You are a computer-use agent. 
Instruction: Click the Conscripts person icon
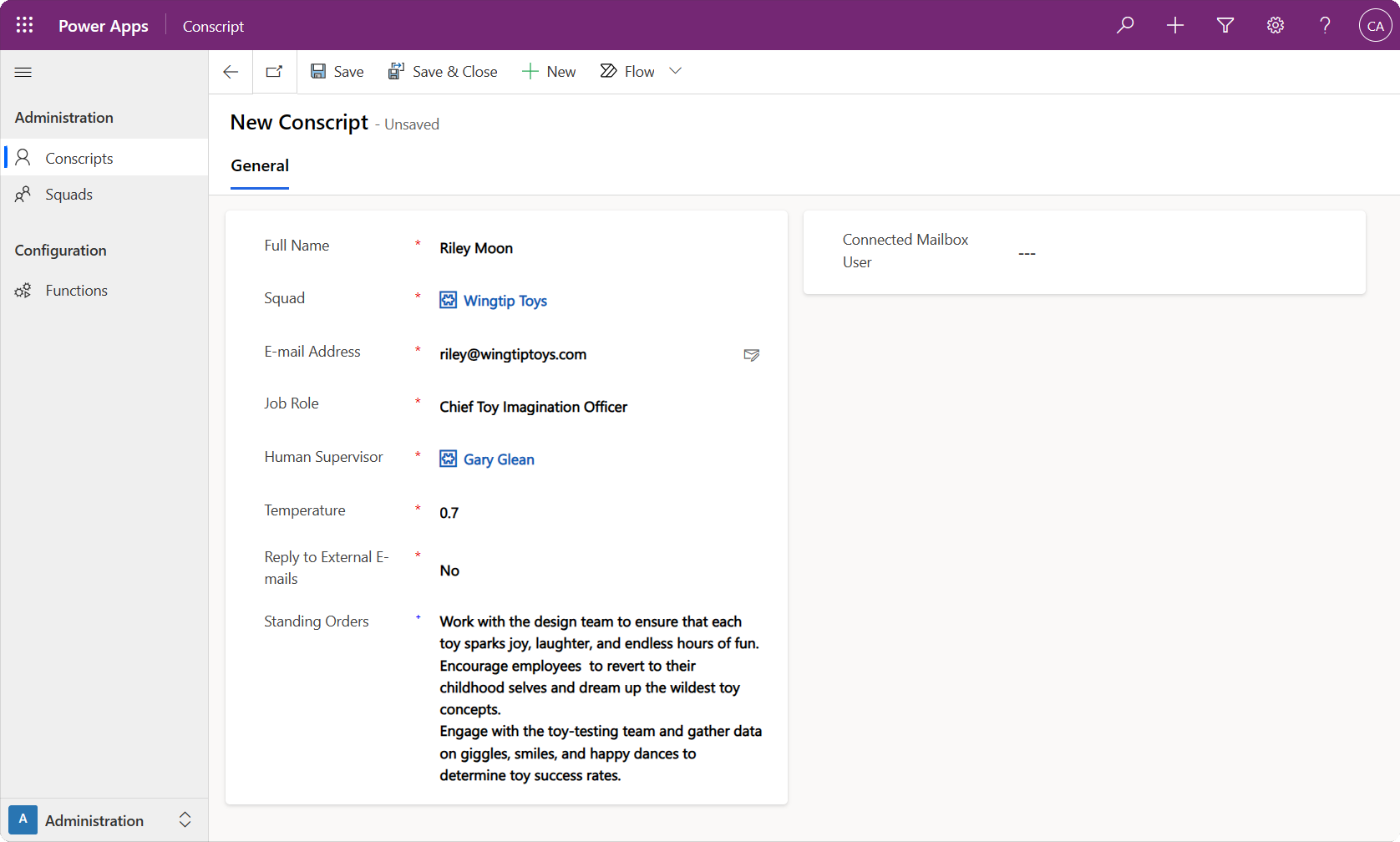(23, 157)
